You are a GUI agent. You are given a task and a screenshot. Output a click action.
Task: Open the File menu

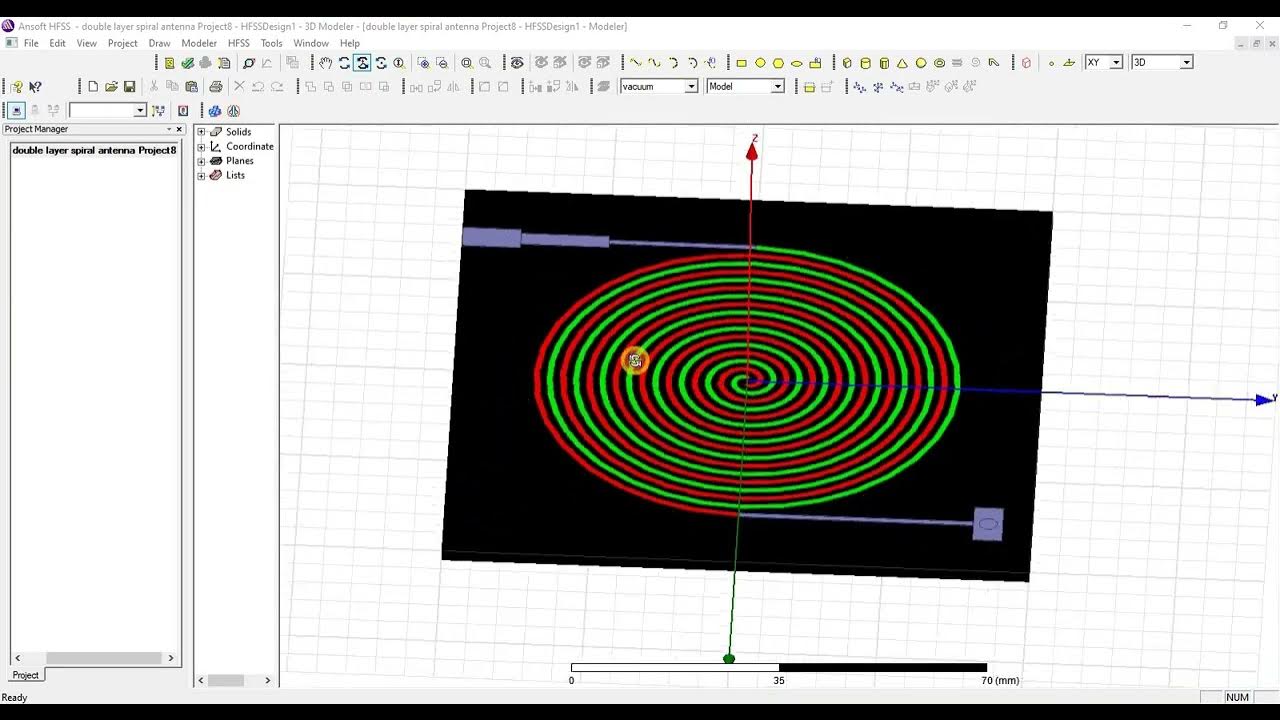[31, 43]
